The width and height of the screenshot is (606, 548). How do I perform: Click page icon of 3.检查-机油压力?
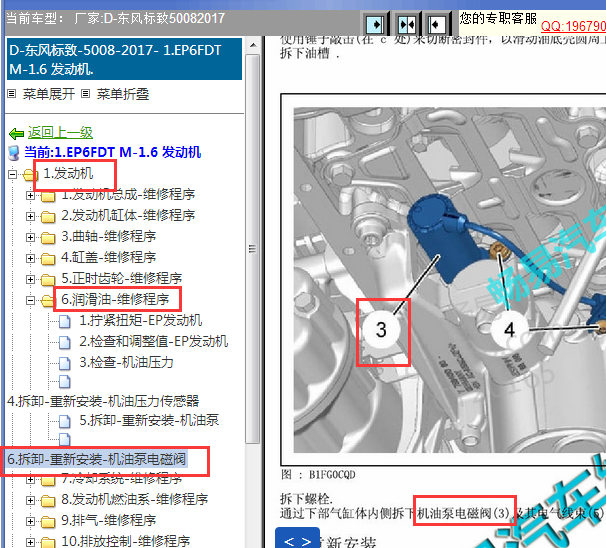pyautogui.click(x=65, y=363)
